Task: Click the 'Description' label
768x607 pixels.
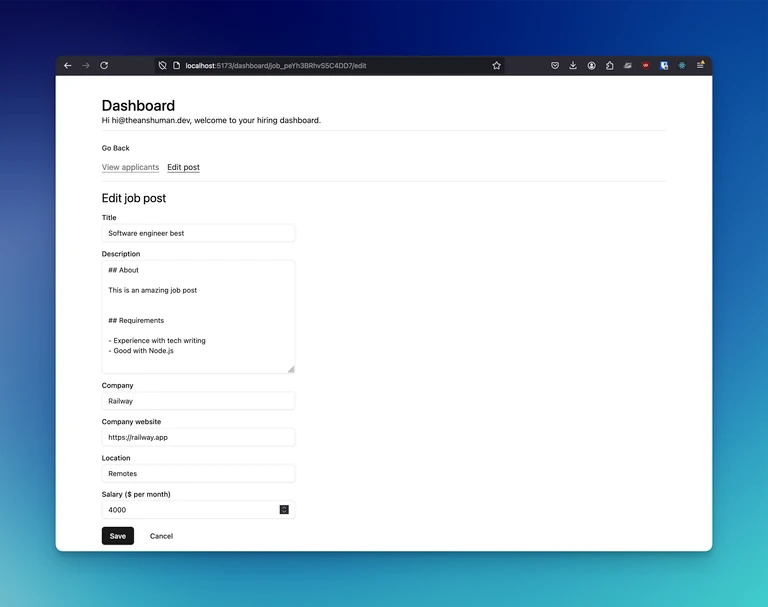Action: tap(121, 254)
